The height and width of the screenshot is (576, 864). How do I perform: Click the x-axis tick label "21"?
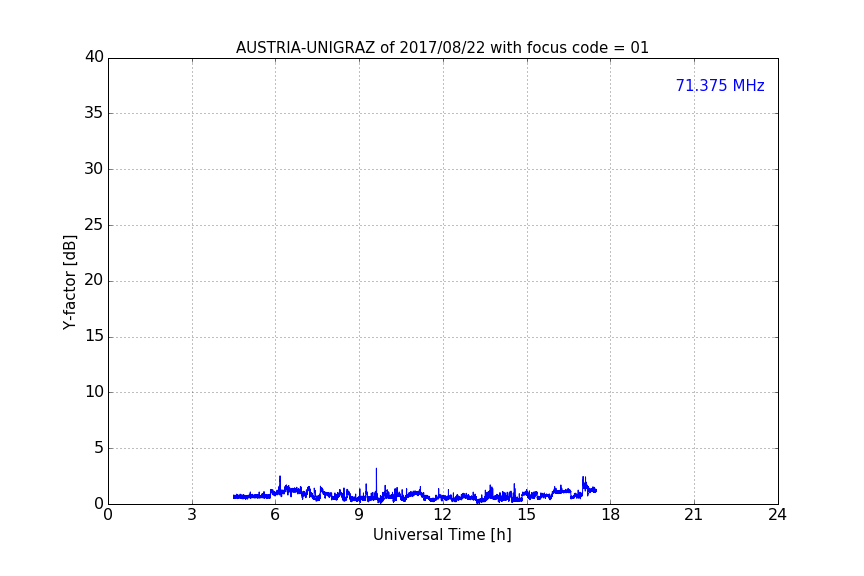point(694,515)
